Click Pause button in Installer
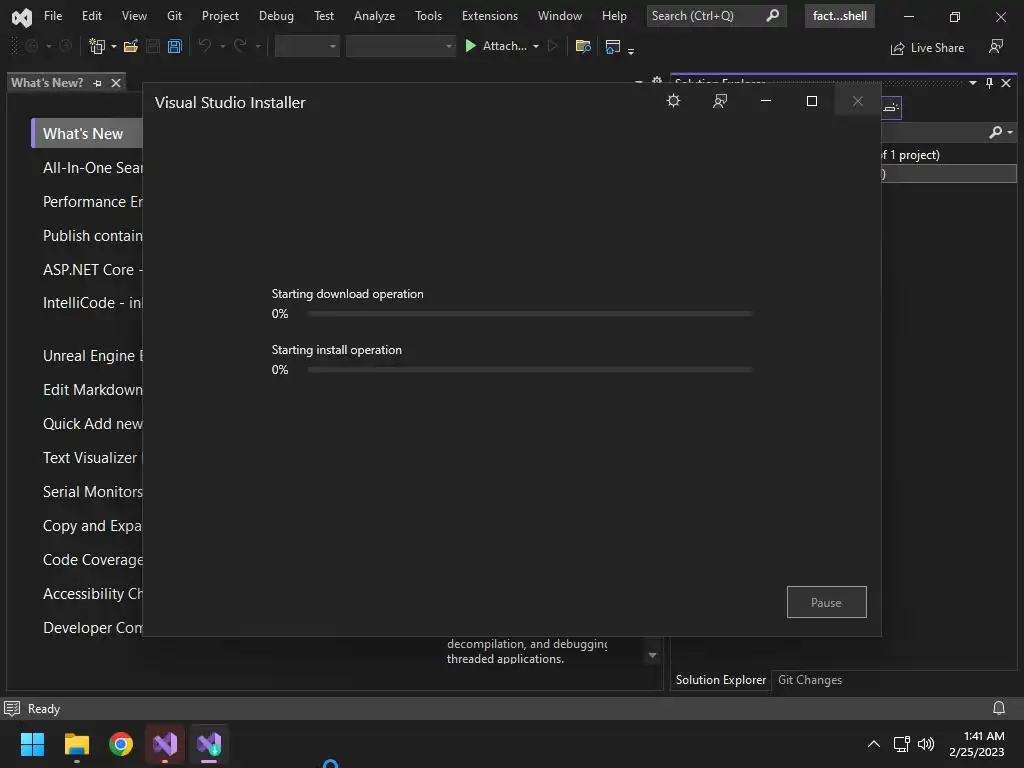This screenshot has height=768, width=1024. pos(826,602)
